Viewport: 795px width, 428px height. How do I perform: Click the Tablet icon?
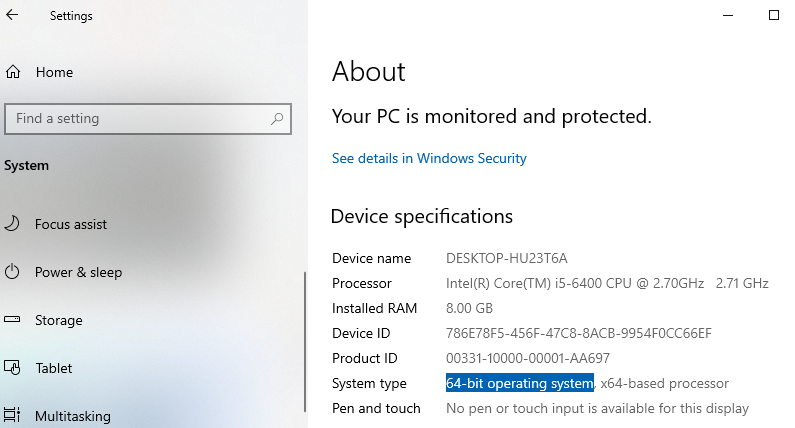coord(12,368)
